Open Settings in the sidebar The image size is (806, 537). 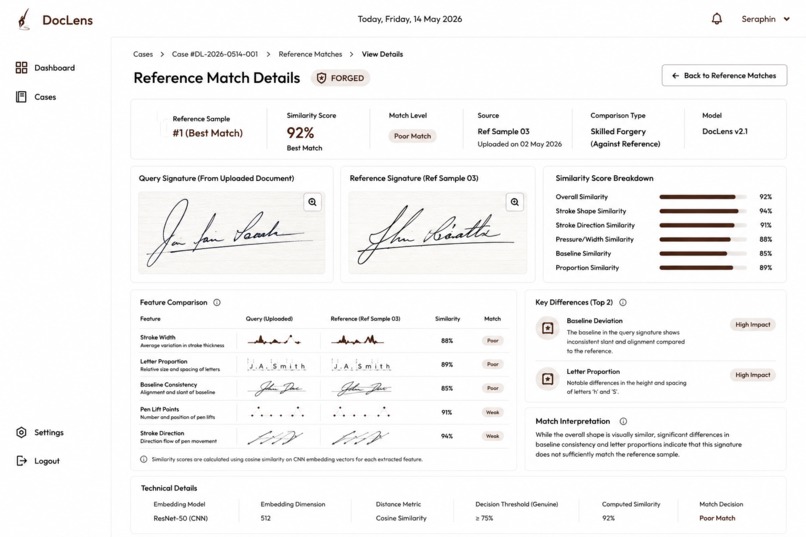point(40,432)
